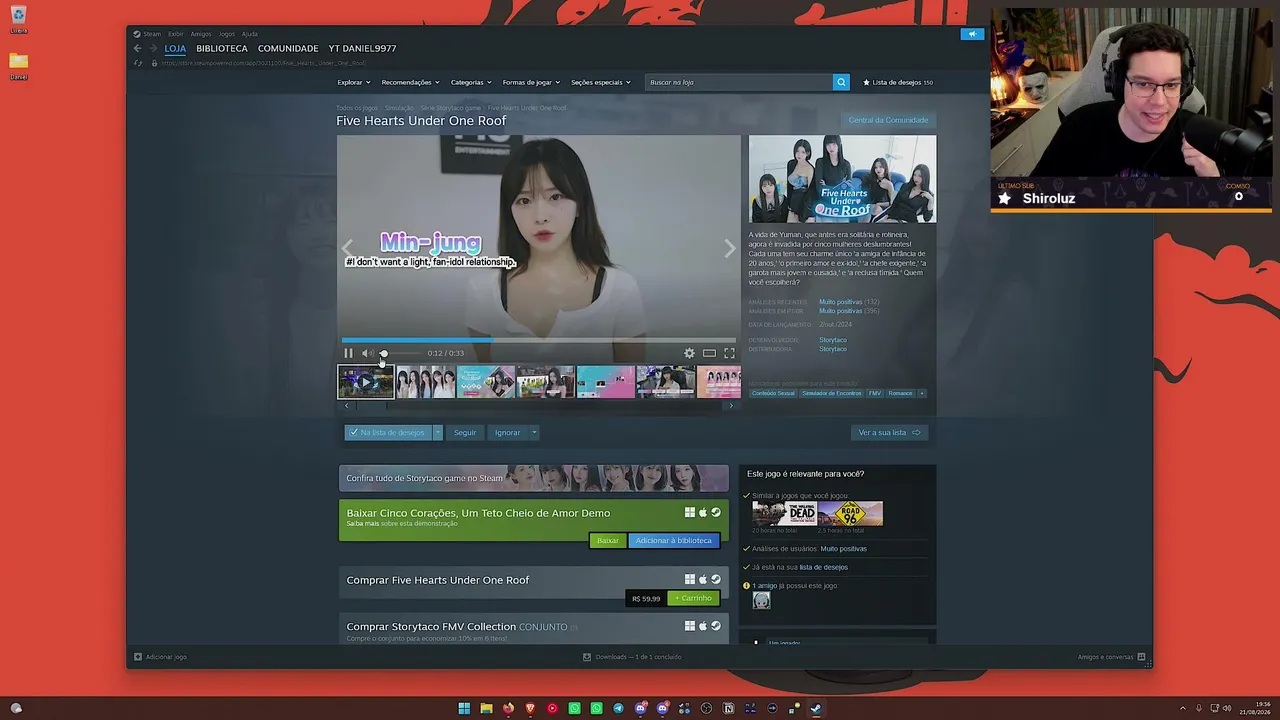Seek on the trailer progress bar
Screen dimensions: 1280x720
click(539, 340)
